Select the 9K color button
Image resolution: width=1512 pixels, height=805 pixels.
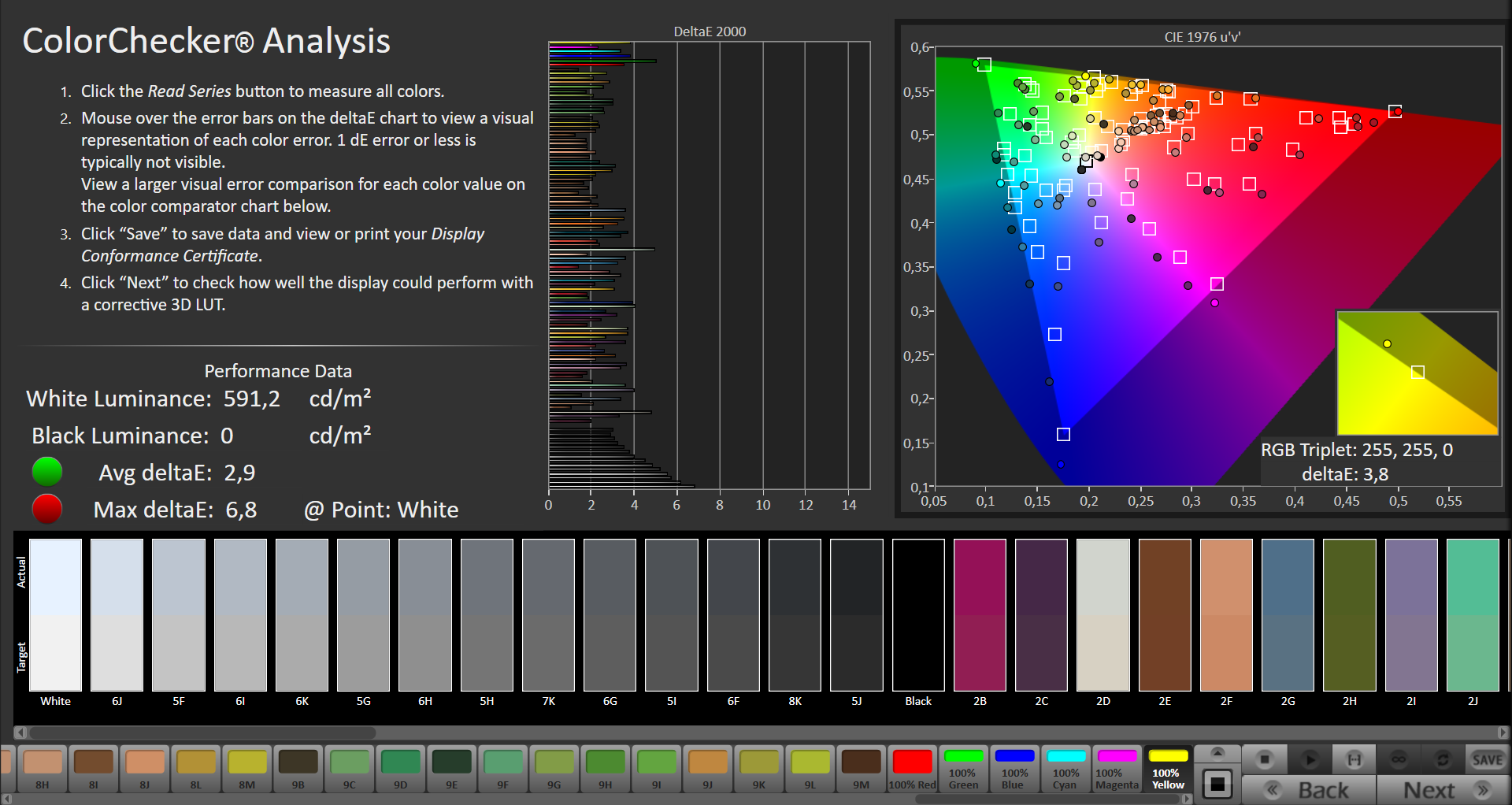758,769
